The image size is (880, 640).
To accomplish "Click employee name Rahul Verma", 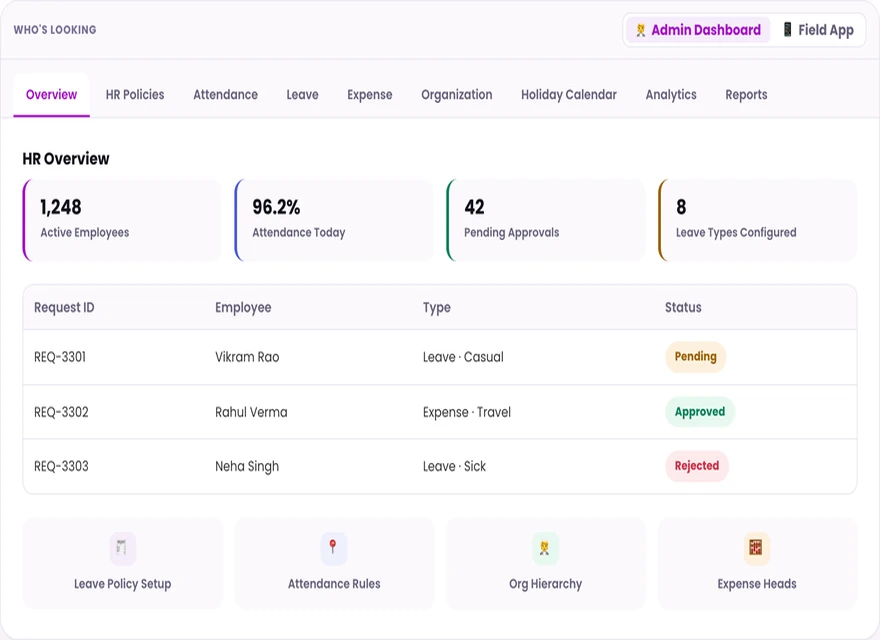I will [251, 412].
